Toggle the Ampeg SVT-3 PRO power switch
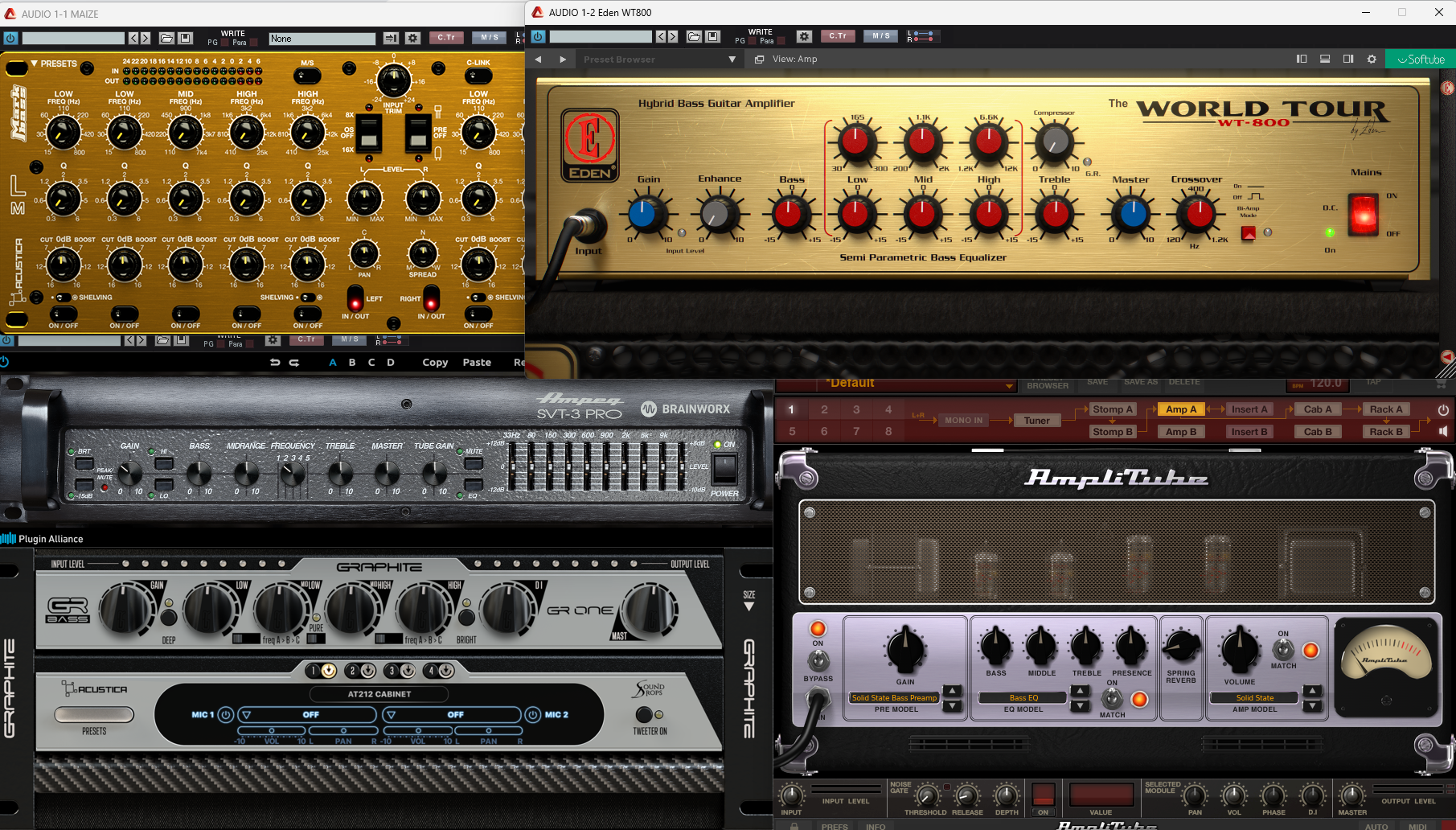 [x=724, y=468]
